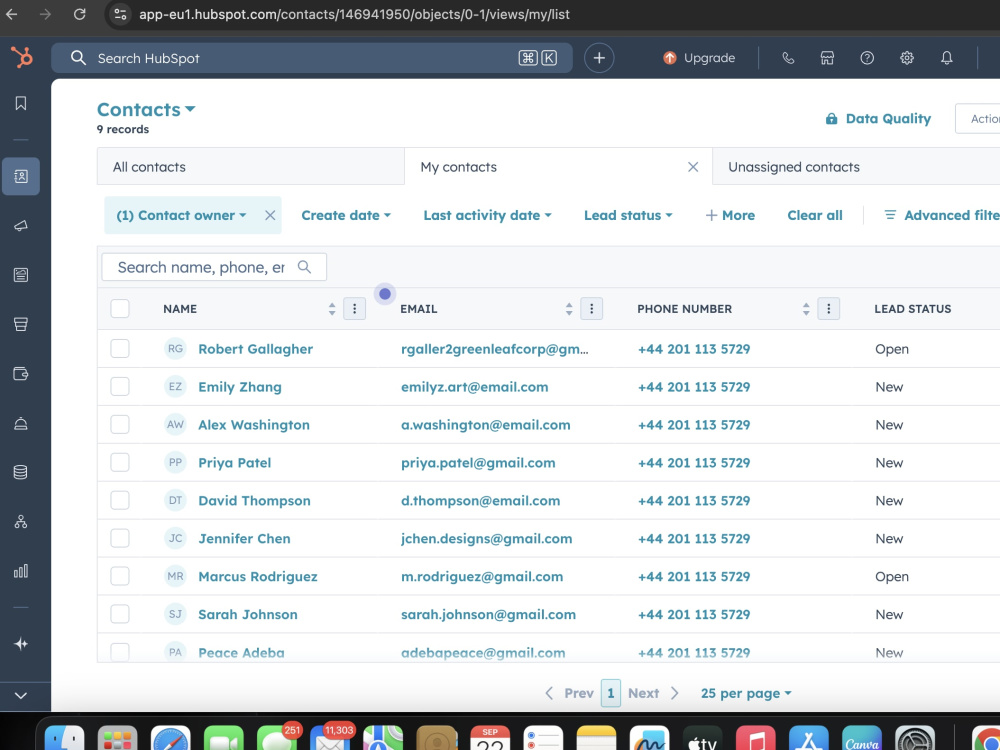Open Name column options menu

[x=355, y=309]
